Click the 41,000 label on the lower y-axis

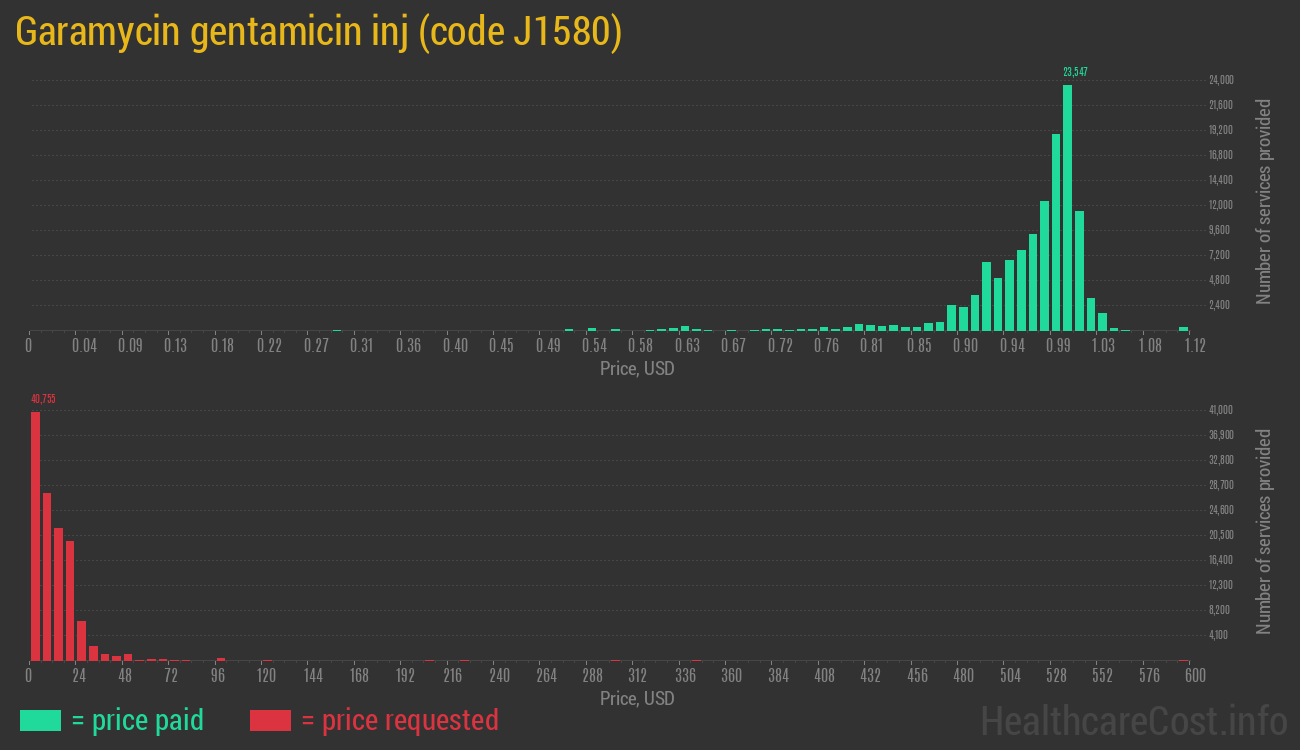pos(1220,410)
